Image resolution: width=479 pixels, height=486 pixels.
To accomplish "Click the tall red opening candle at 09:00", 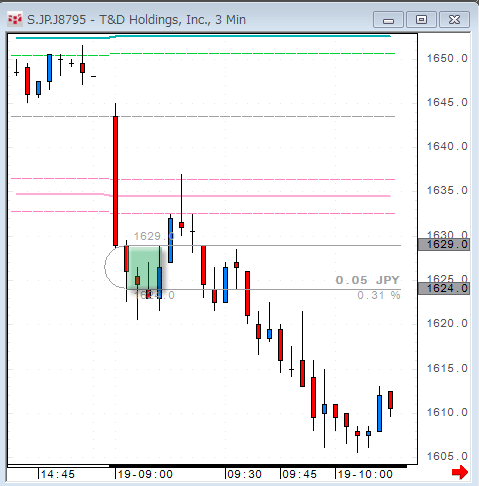I will 115,181.
